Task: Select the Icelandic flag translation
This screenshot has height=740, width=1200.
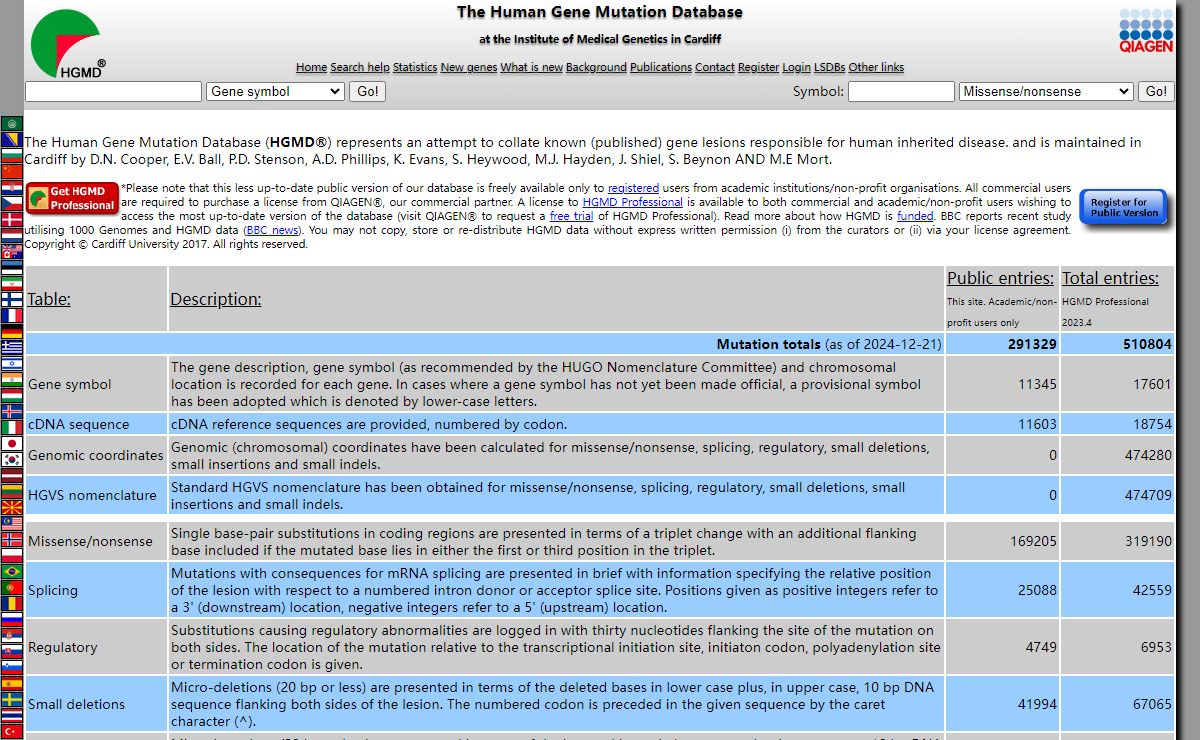Action: [12, 411]
